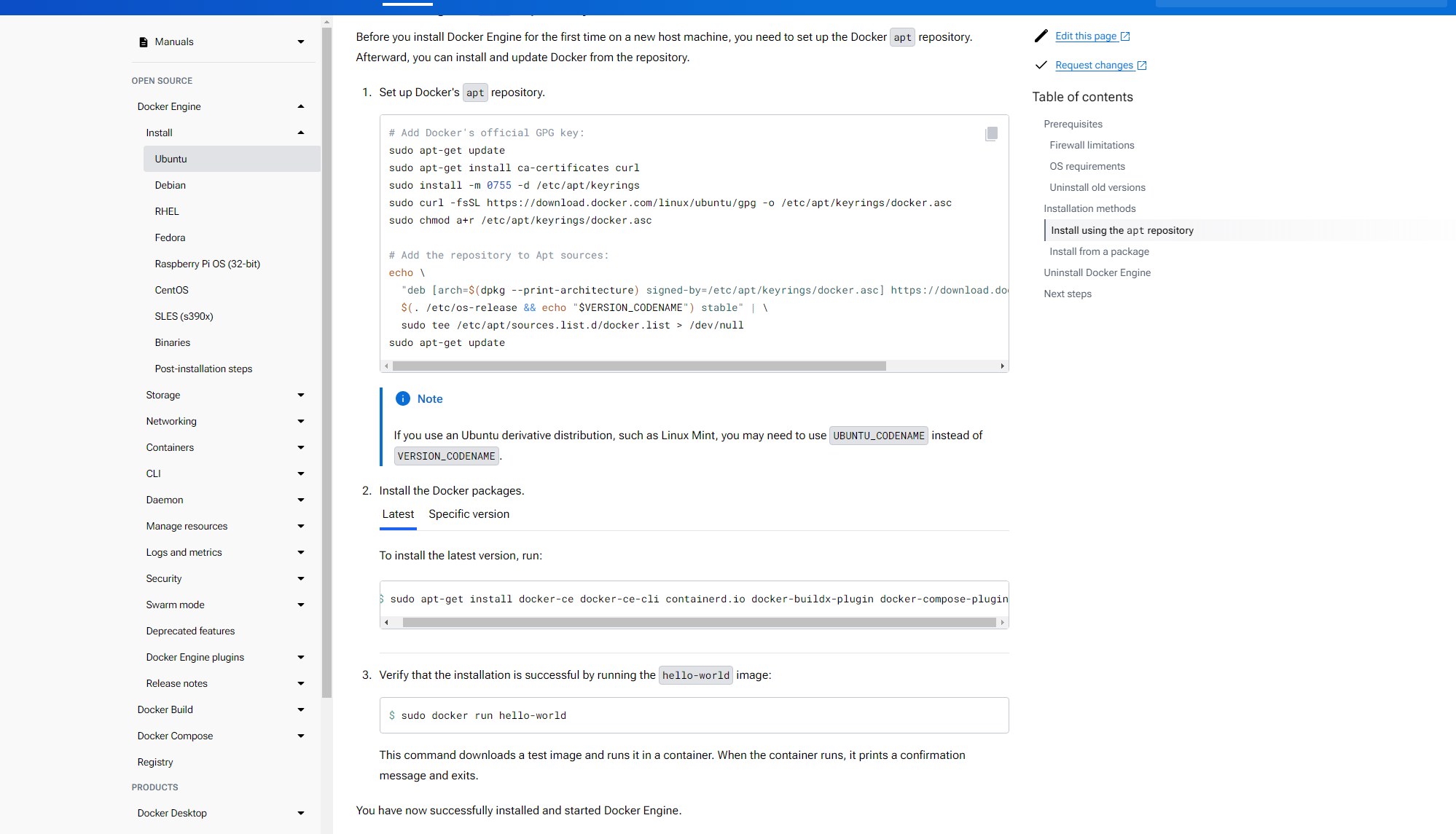Click the UBUNTU_CODENAME inline code
Viewport: 1456px width, 834px height.
point(879,436)
